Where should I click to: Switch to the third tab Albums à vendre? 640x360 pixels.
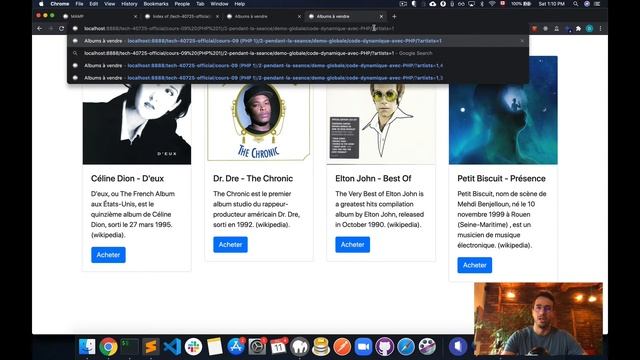click(x=264, y=16)
